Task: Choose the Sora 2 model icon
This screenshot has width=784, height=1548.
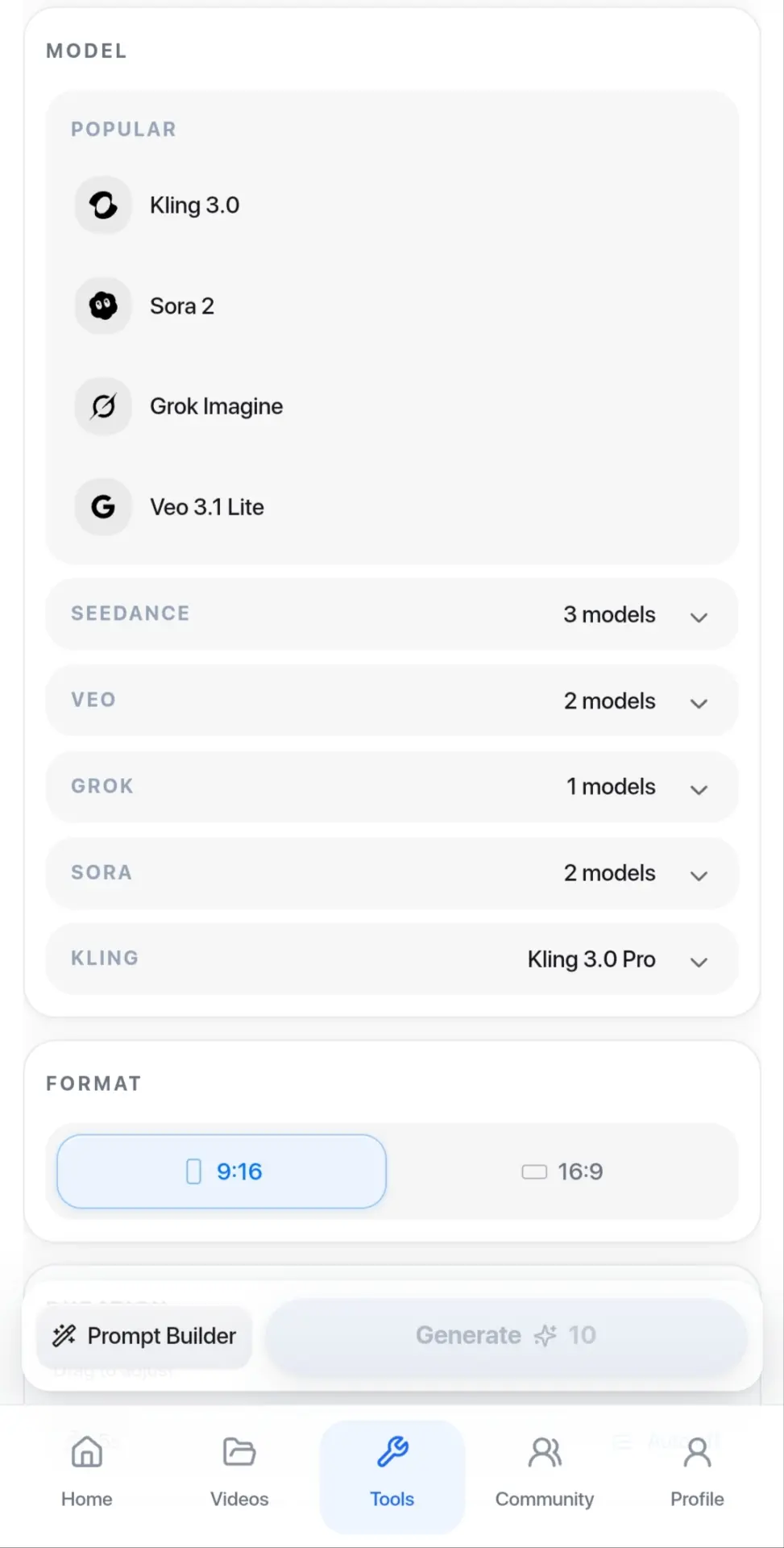Action: pos(103,306)
